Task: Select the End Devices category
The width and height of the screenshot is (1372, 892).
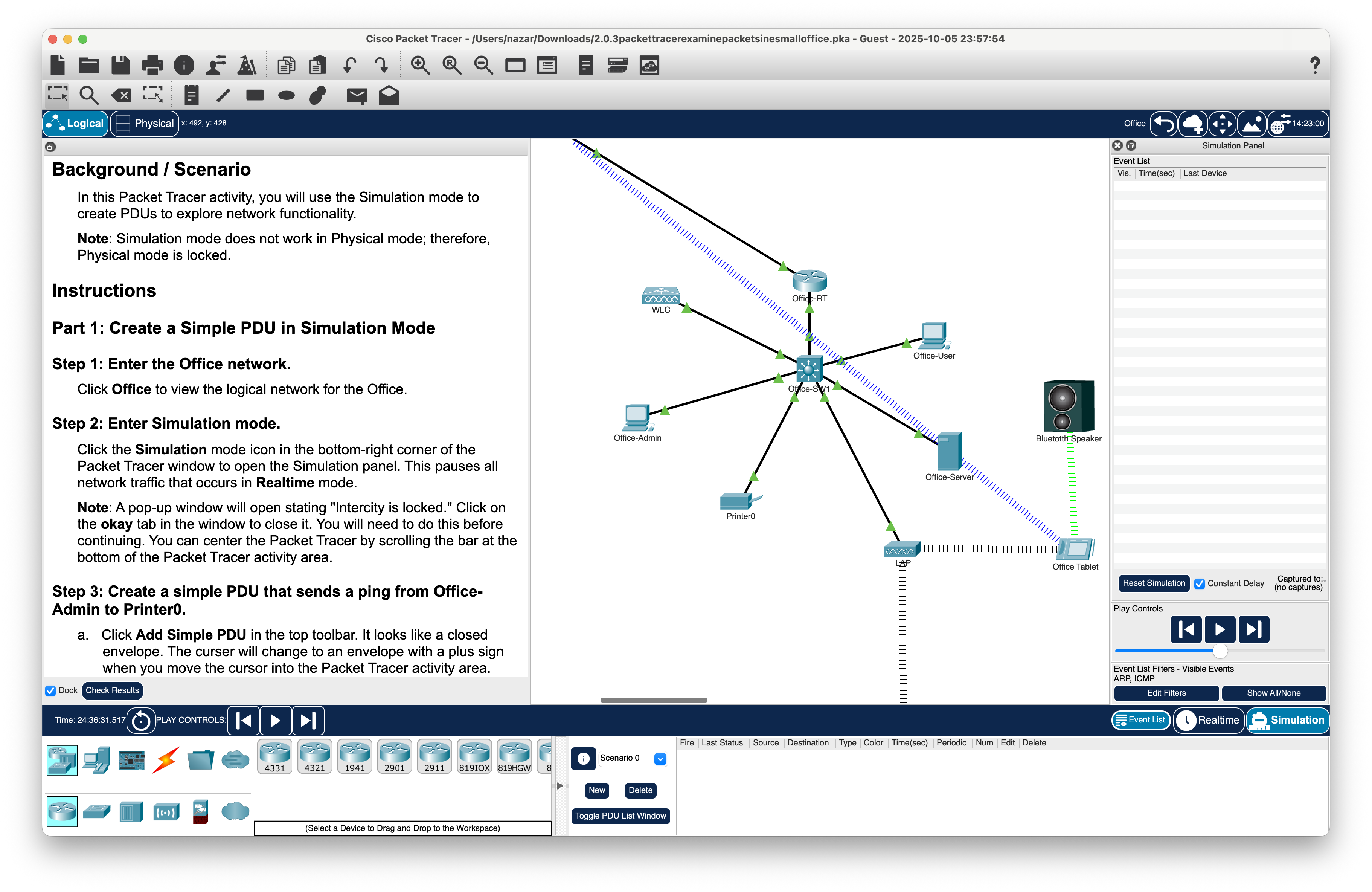Action: coord(96,760)
